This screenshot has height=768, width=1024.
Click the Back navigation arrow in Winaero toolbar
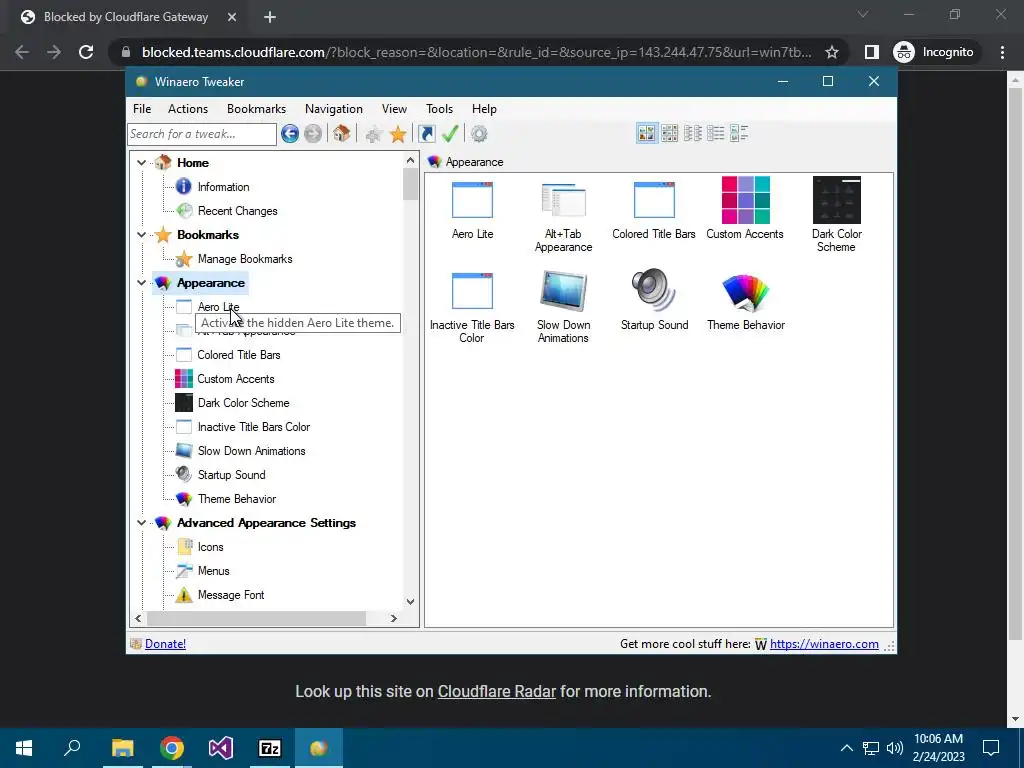(x=290, y=134)
